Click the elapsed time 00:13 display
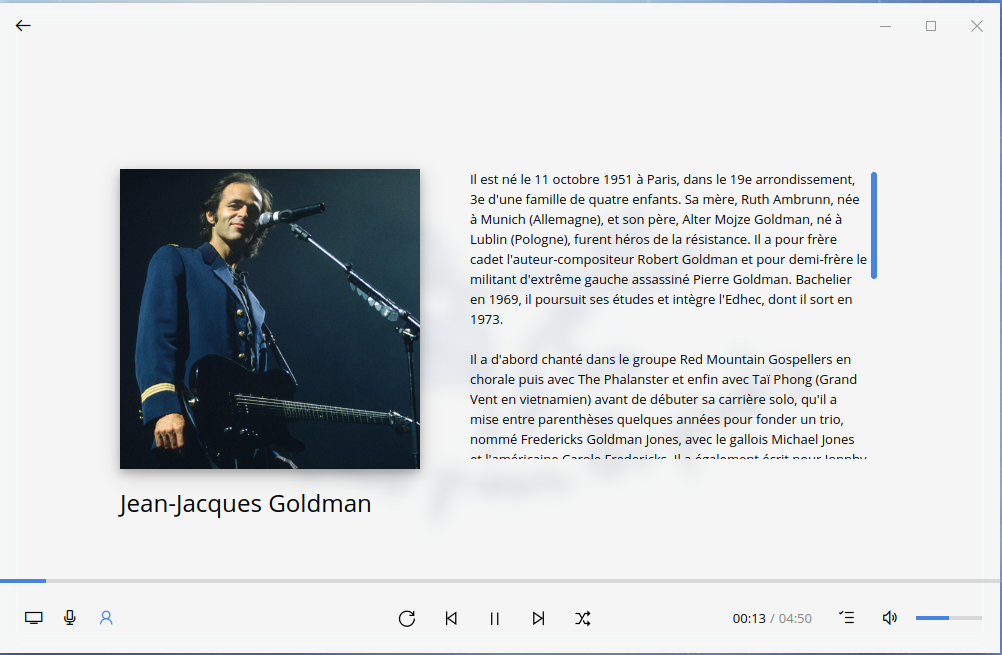This screenshot has height=655, width=1002. (x=748, y=619)
